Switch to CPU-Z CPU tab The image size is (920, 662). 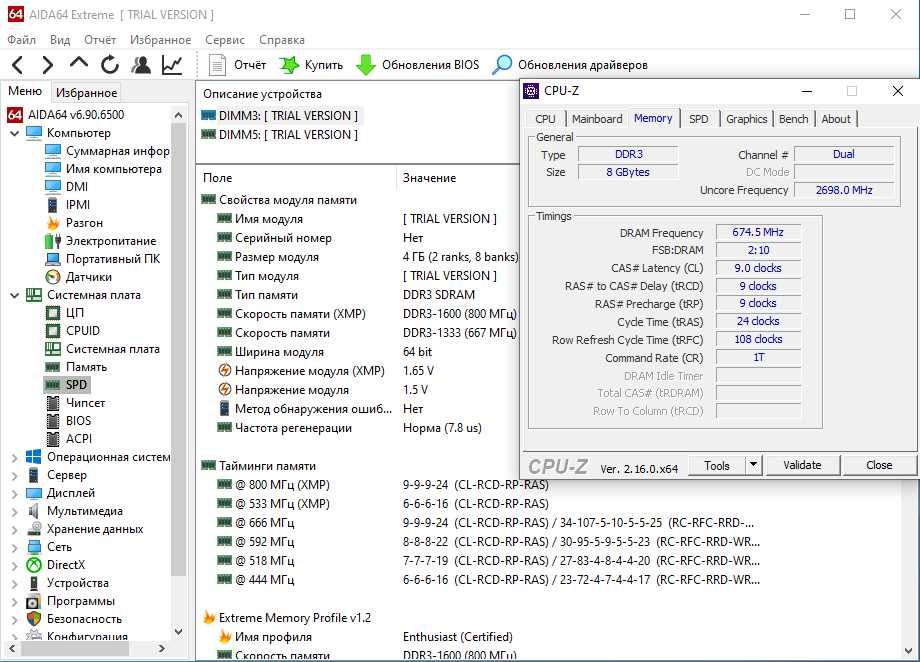(545, 119)
